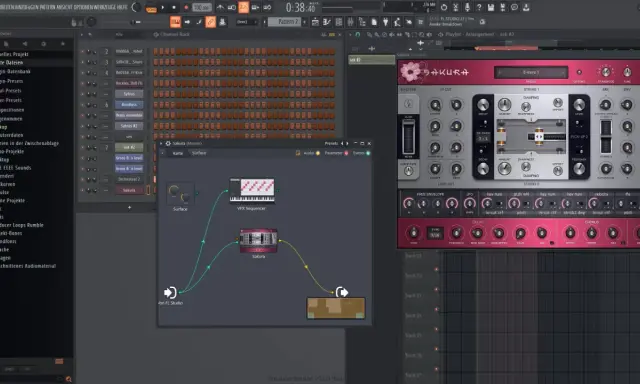This screenshot has height=384, width=640.
Task: Toggle Audio connections visibility in Patcher
Action: pos(311,153)
